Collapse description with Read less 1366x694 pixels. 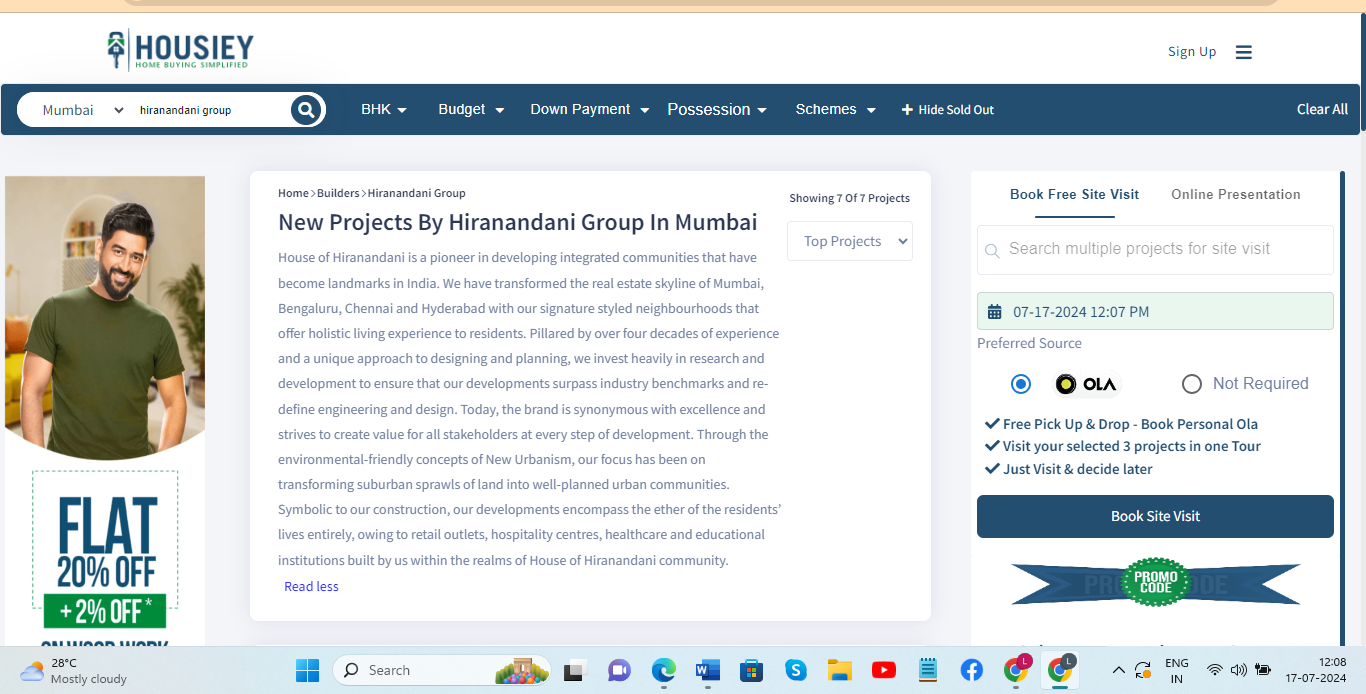(x=311, y=587)
